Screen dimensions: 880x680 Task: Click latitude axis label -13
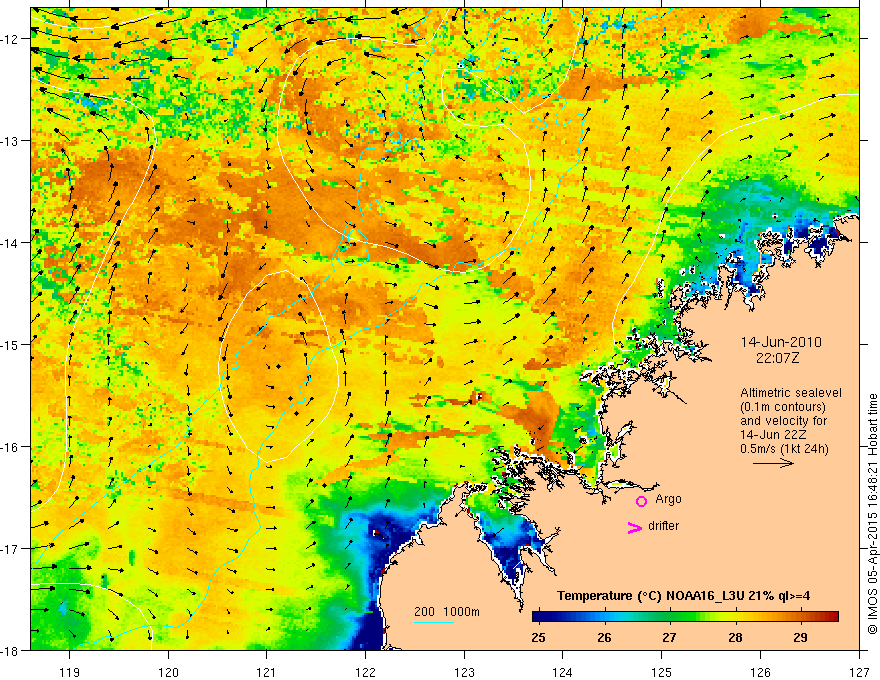[10, 141]
